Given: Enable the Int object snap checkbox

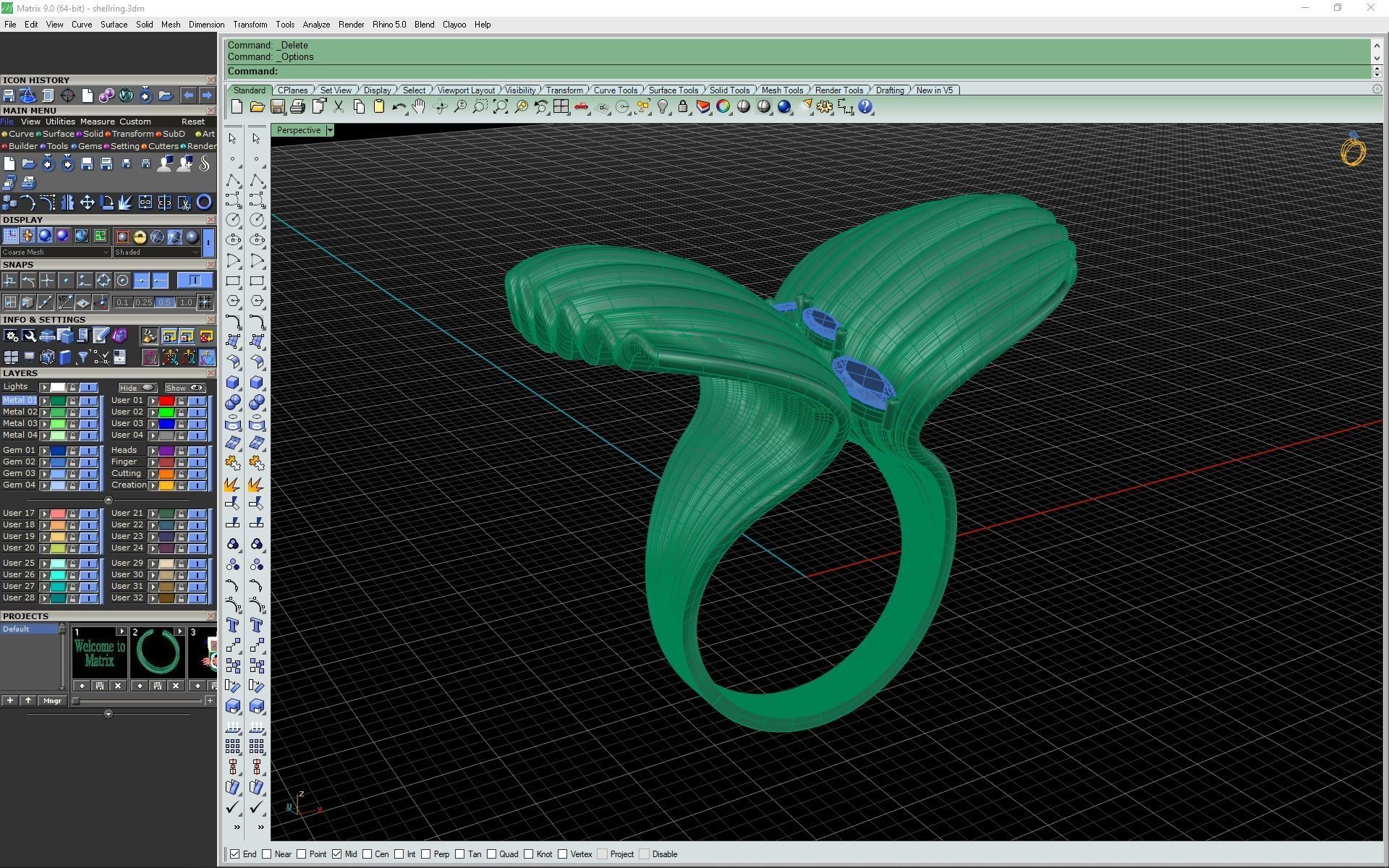Looking at the screenshot, I should 399,854.
